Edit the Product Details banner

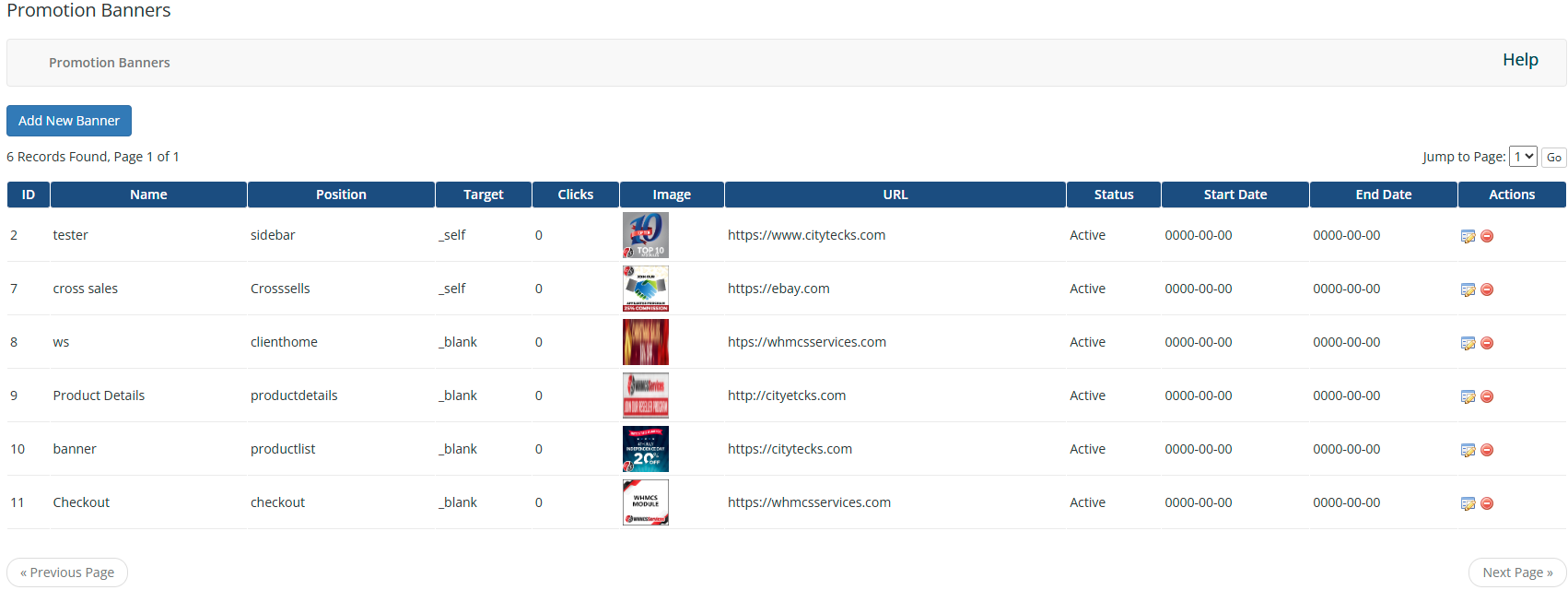[x=1468, y=396]
